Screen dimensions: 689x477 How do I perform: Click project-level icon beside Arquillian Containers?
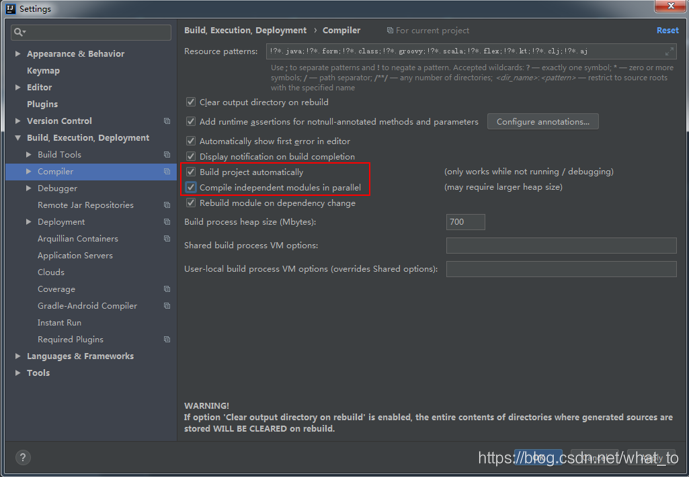point(167,238)
